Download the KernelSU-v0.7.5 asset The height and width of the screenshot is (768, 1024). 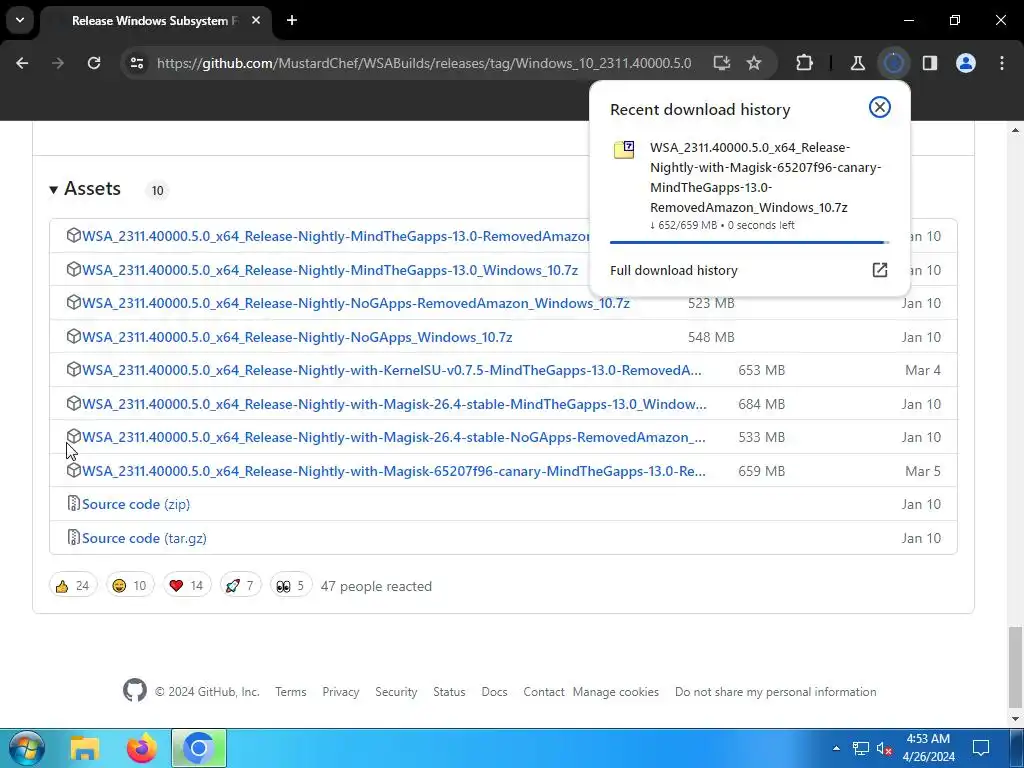[x=392, y=370]
